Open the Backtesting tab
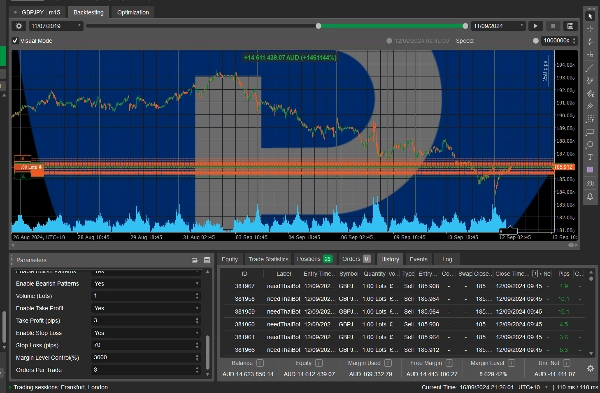This screenshot has height=393, width=600. (88, 12)
